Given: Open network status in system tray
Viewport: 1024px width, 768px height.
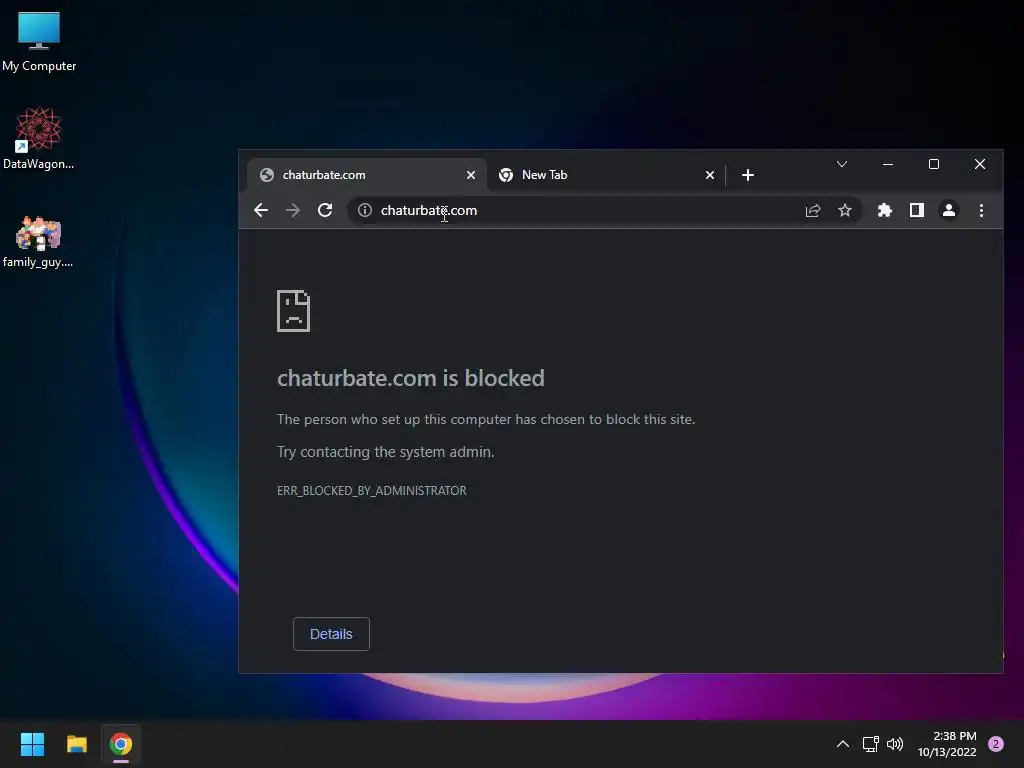Looking at the screenshot, I should tap(871, 744).
